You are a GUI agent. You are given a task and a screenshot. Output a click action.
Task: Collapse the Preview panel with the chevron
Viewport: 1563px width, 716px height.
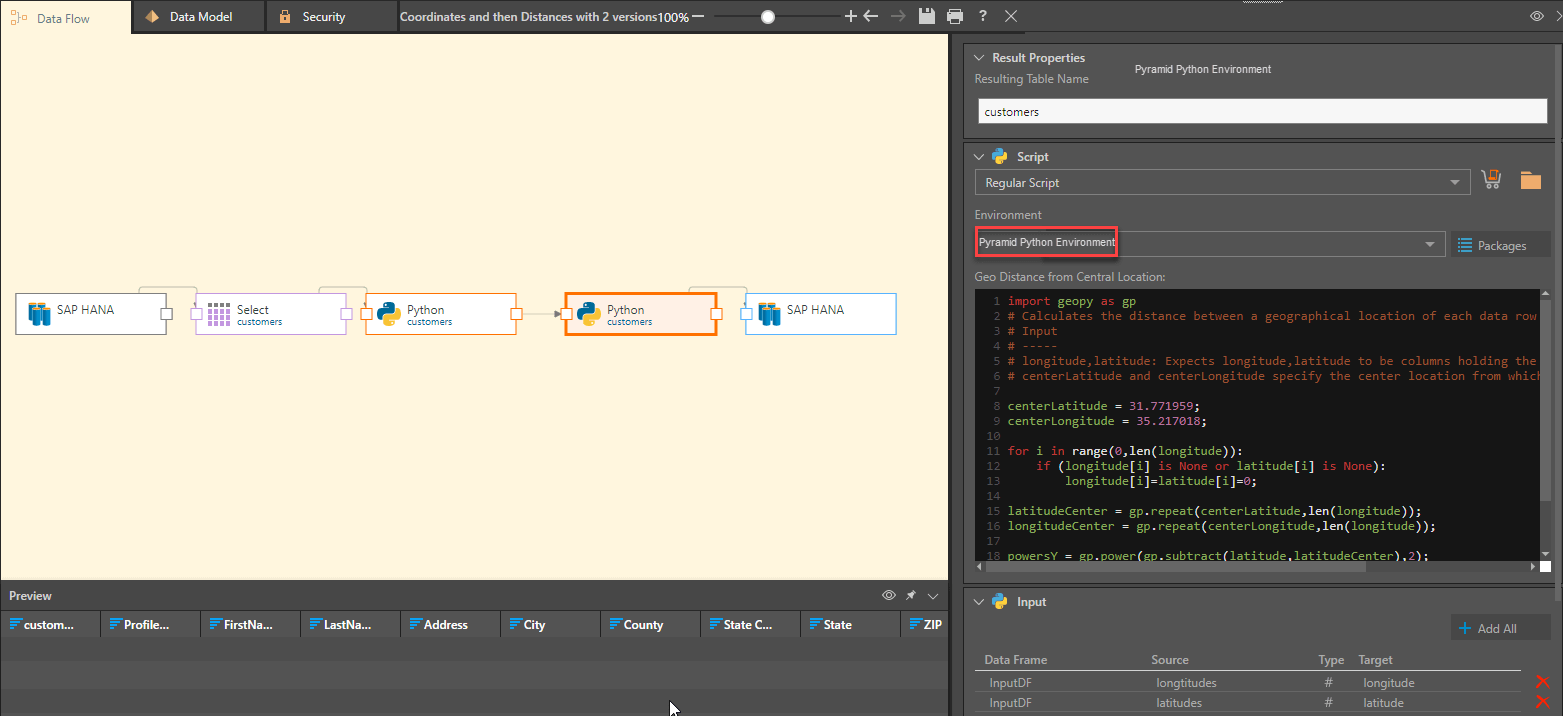click(x=933, y=595)
